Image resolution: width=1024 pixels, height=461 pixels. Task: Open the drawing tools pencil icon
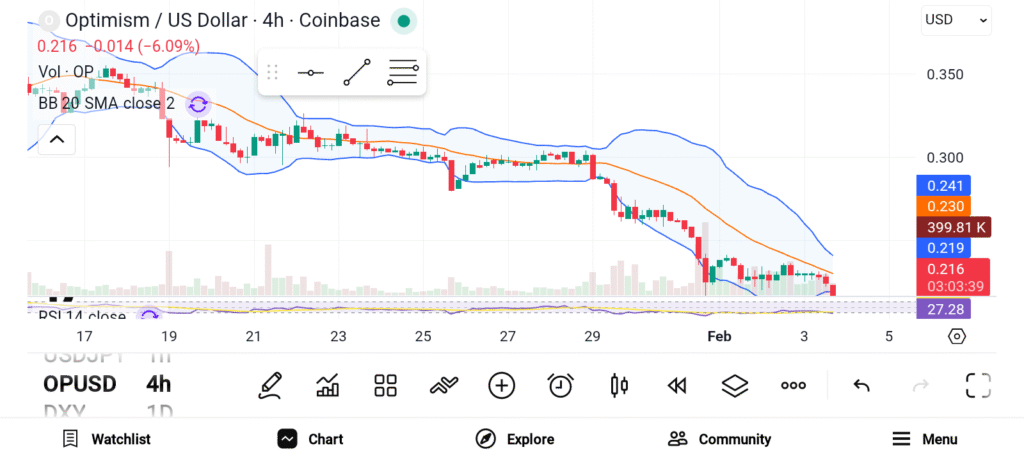269,385
